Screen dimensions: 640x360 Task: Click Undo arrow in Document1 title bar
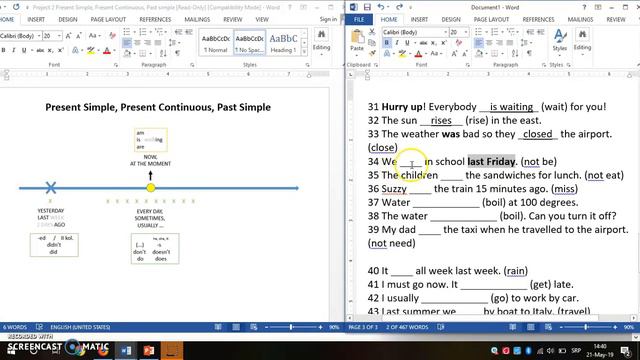(380, 7)
